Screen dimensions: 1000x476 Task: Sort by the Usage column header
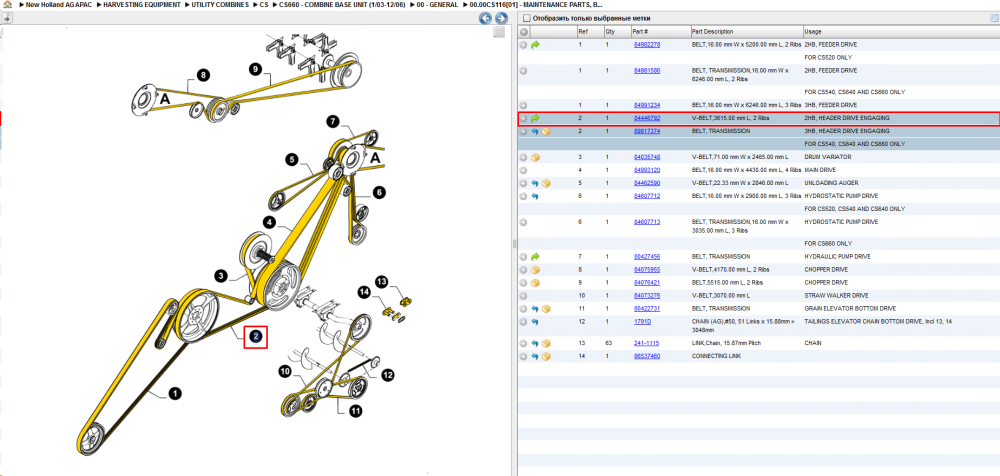point(901,31)
